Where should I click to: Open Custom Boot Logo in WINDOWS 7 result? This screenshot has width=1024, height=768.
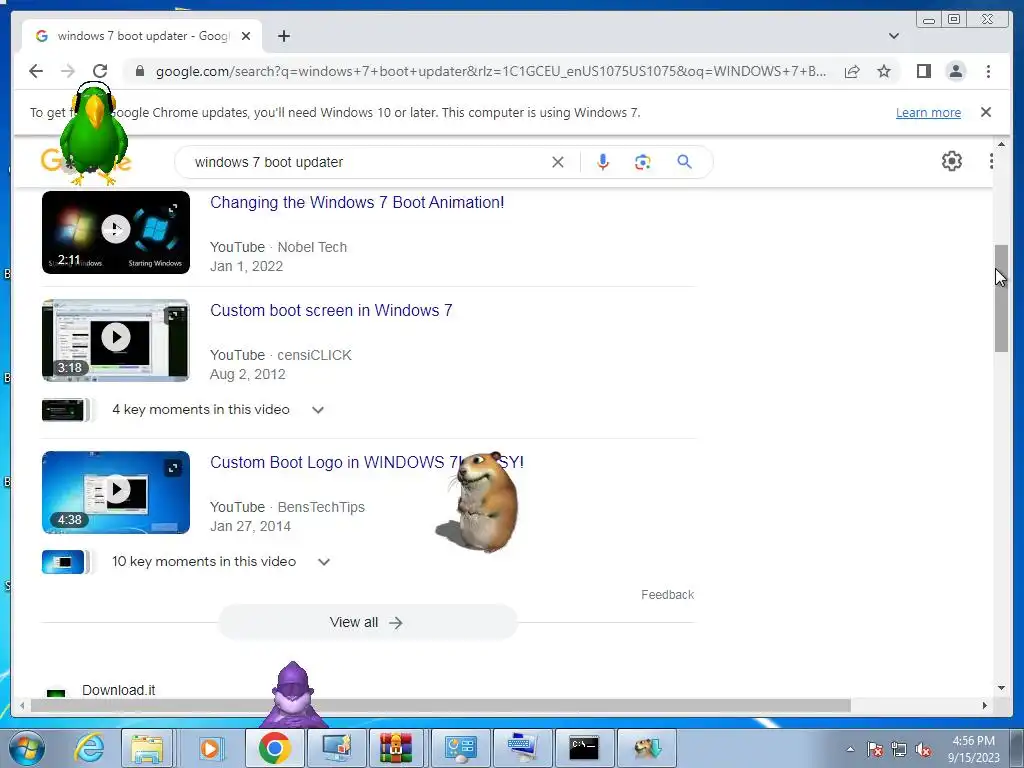click(x=366, y=462)
